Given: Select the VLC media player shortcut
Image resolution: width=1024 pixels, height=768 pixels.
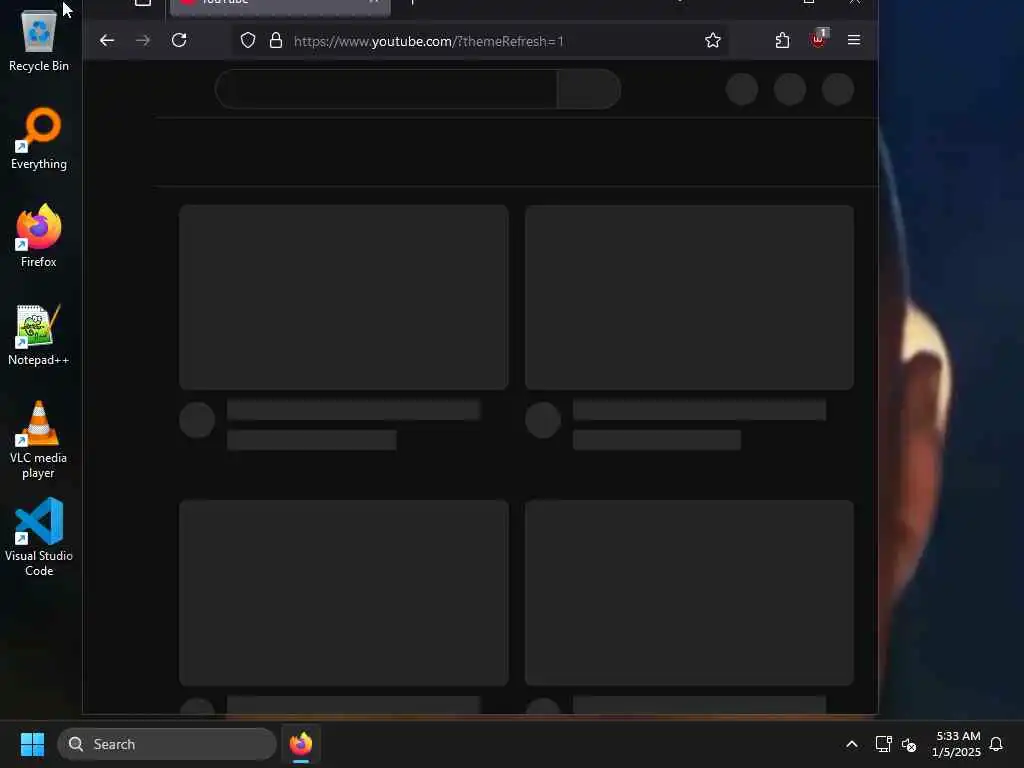Looking at the screenshot, I should click(39, 440).
